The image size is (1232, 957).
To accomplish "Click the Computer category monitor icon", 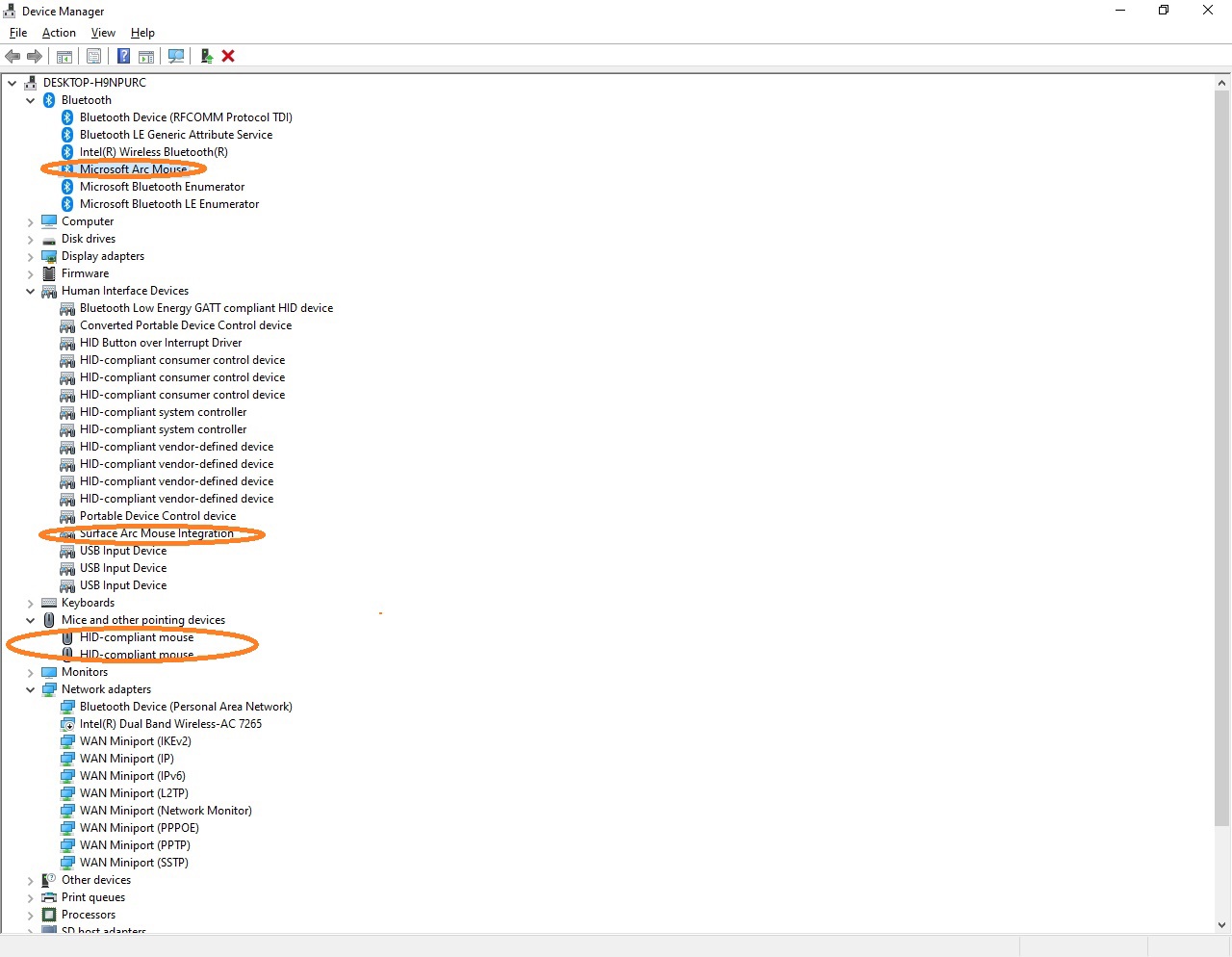I will coord(49,221).
